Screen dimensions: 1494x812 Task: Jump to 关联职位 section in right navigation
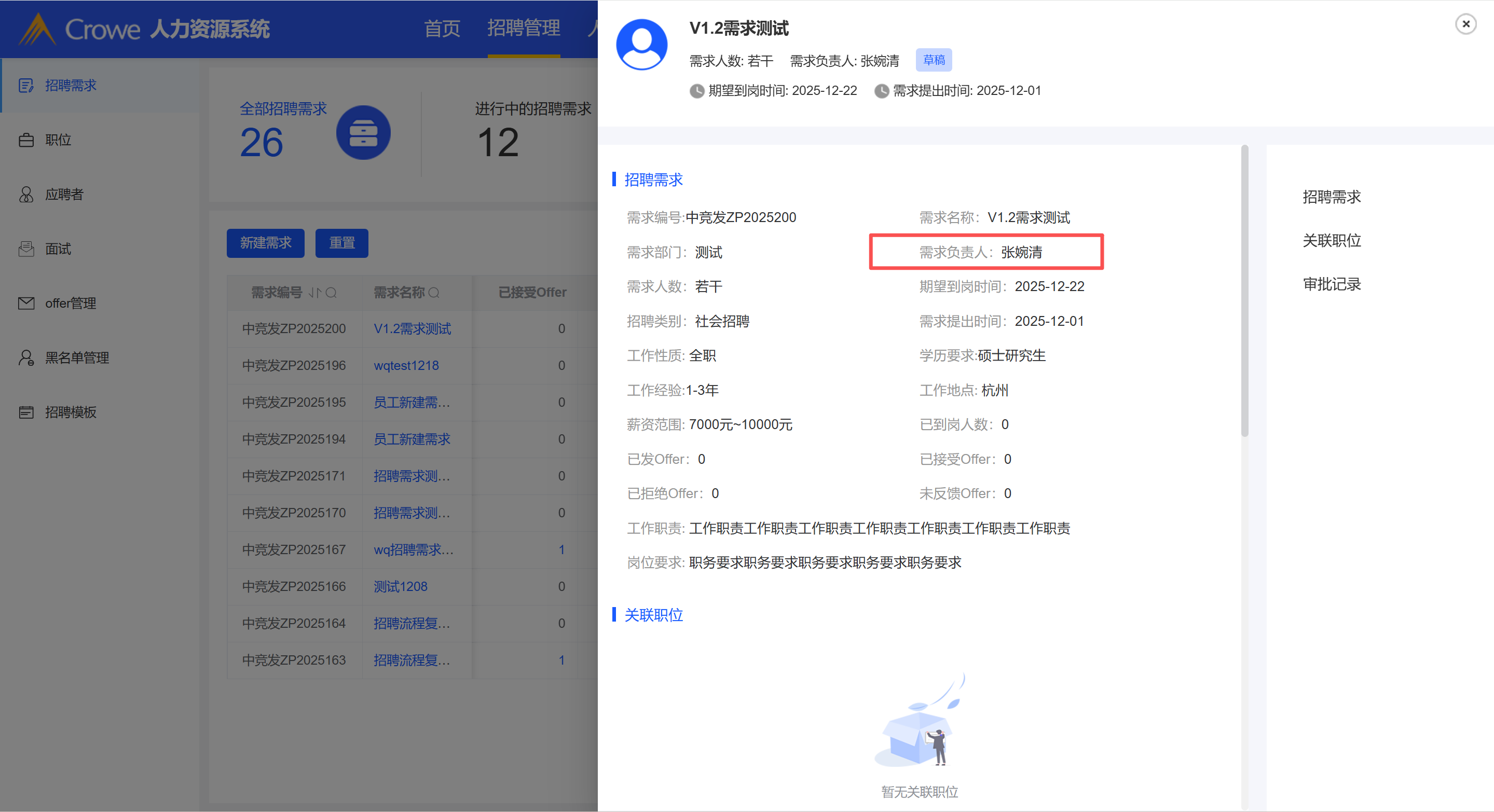pos(1332,240)
